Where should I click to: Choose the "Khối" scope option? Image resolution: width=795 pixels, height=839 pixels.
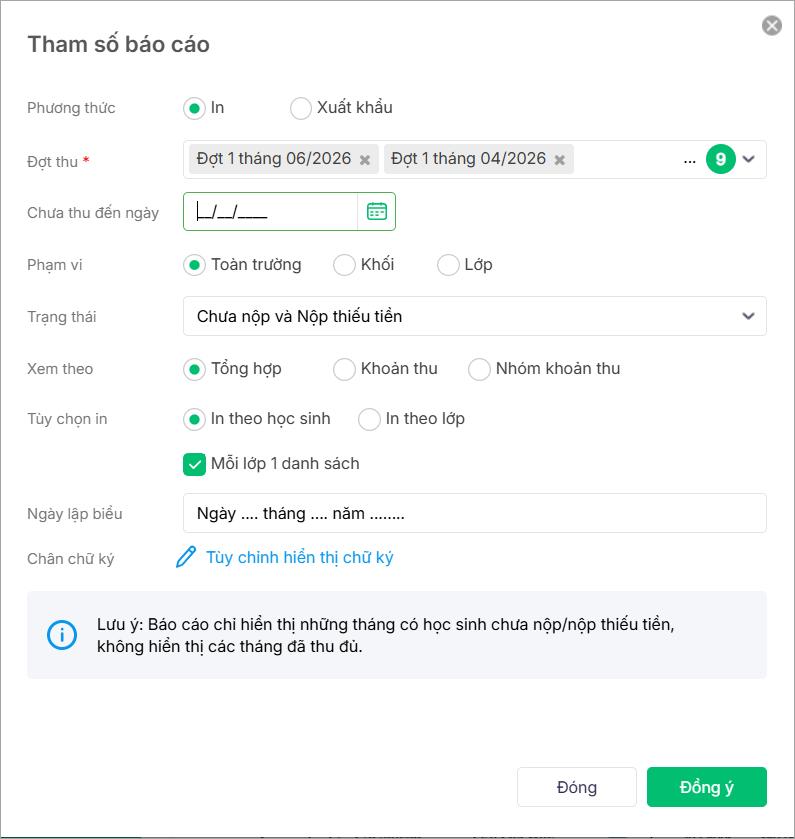(x=345, y=265)
